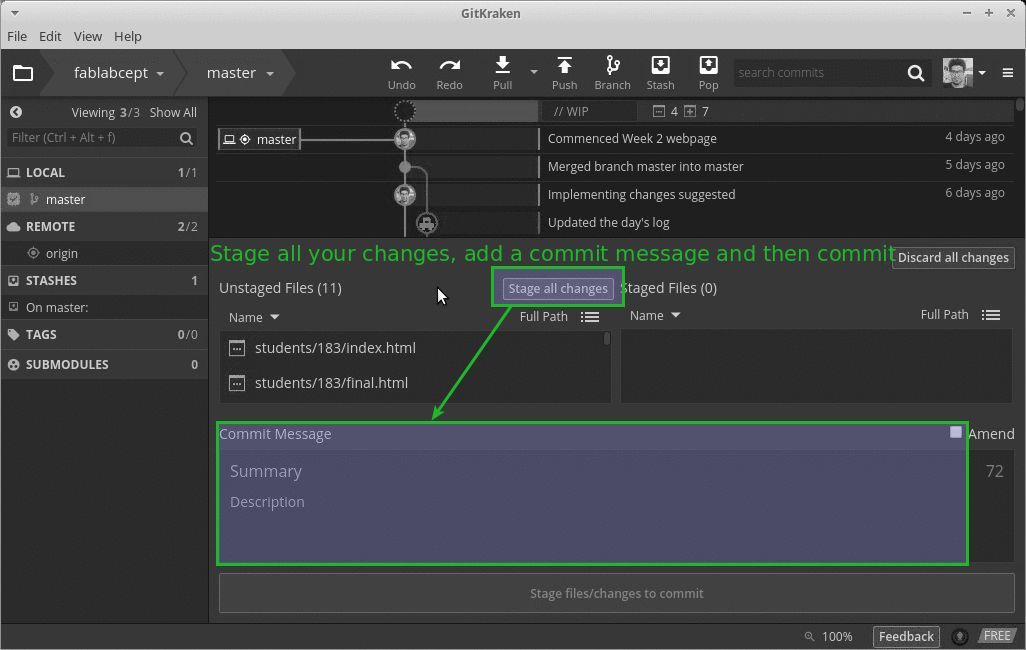The height and width of the screenshot is (650, 1026).
Task: Click the Feedback button
Action: coord(906,636)
